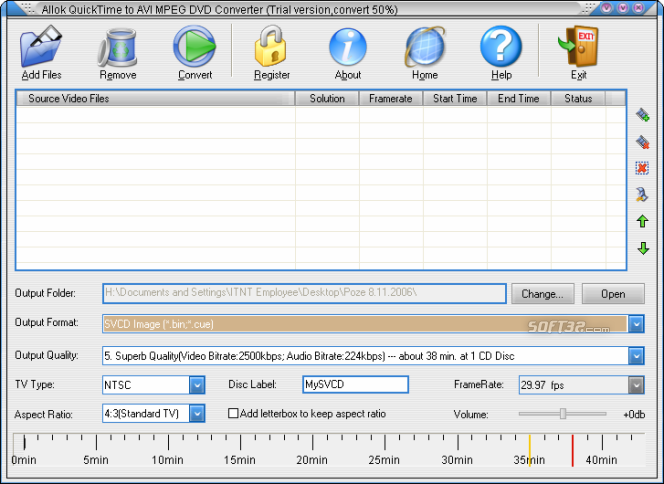Expand the Output Format dropdown arrow
664x484 pixels.
click(636, 324)
